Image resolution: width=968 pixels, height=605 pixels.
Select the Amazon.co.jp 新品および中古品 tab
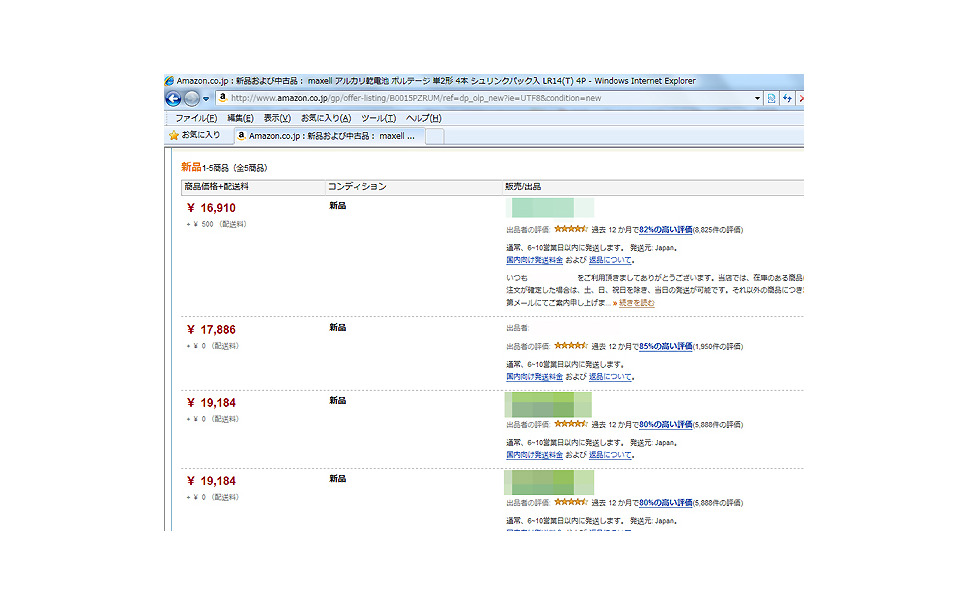(329, 136)
